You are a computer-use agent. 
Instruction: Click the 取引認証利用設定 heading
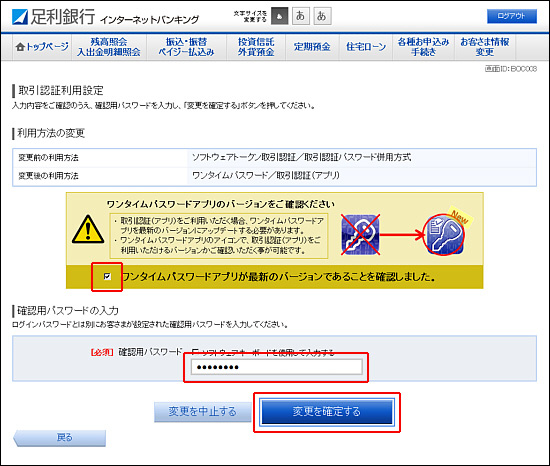61,91
